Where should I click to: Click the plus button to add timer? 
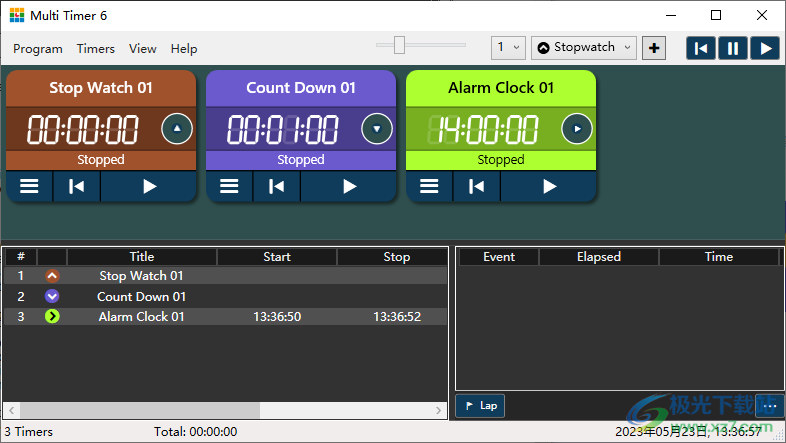654,48
